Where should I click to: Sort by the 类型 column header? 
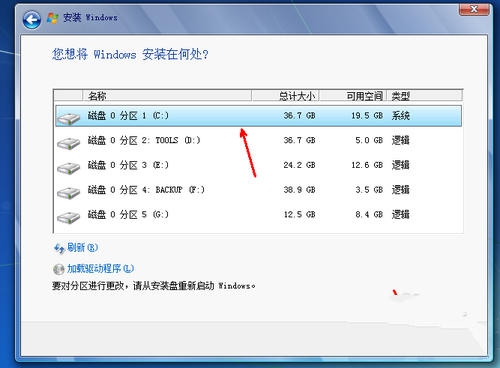click(425, 96)
